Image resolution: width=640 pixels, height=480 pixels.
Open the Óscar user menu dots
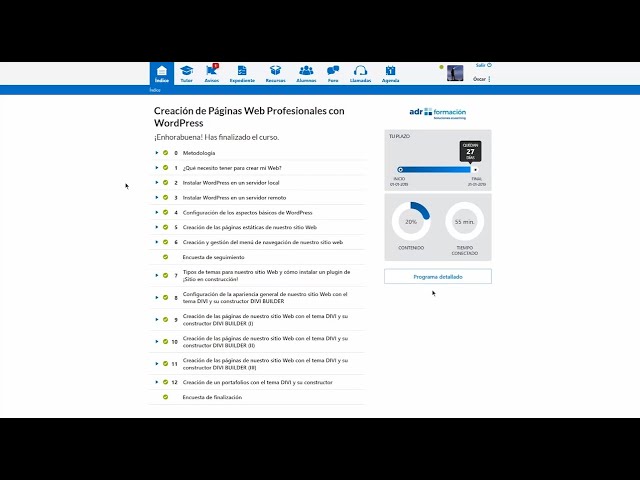(489, 79)
